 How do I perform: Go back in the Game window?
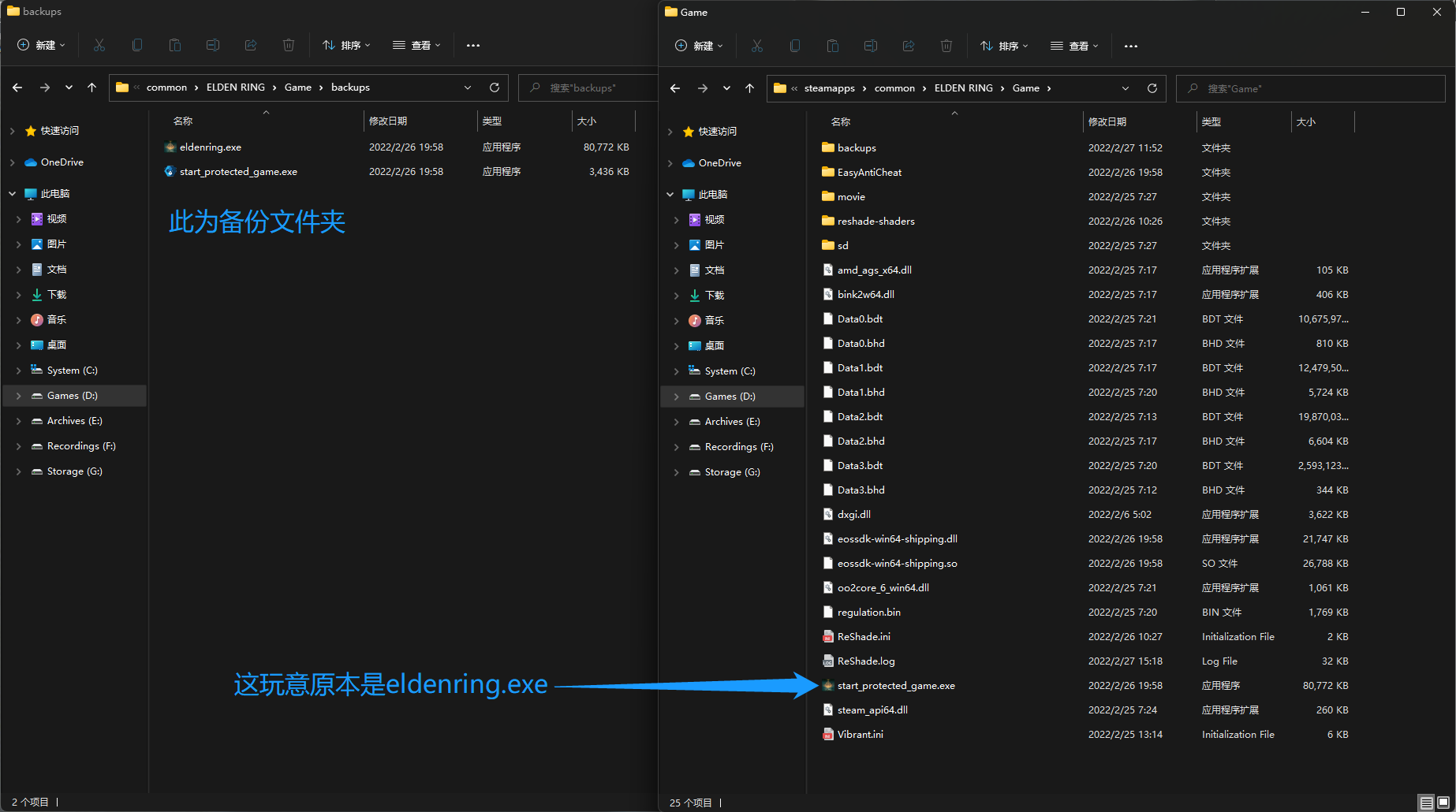point(675,88)
